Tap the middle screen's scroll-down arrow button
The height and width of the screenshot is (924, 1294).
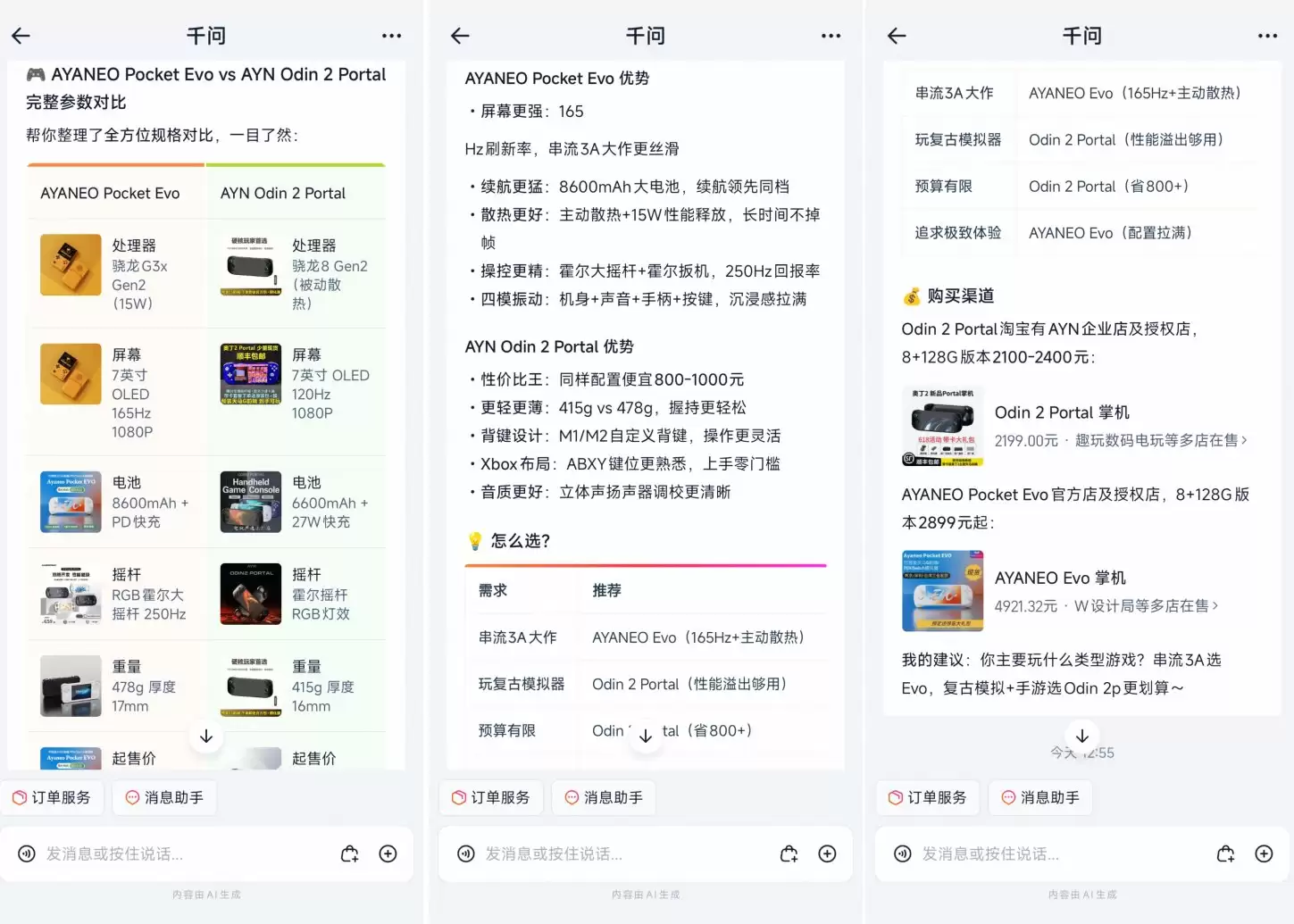coord(646,737)
